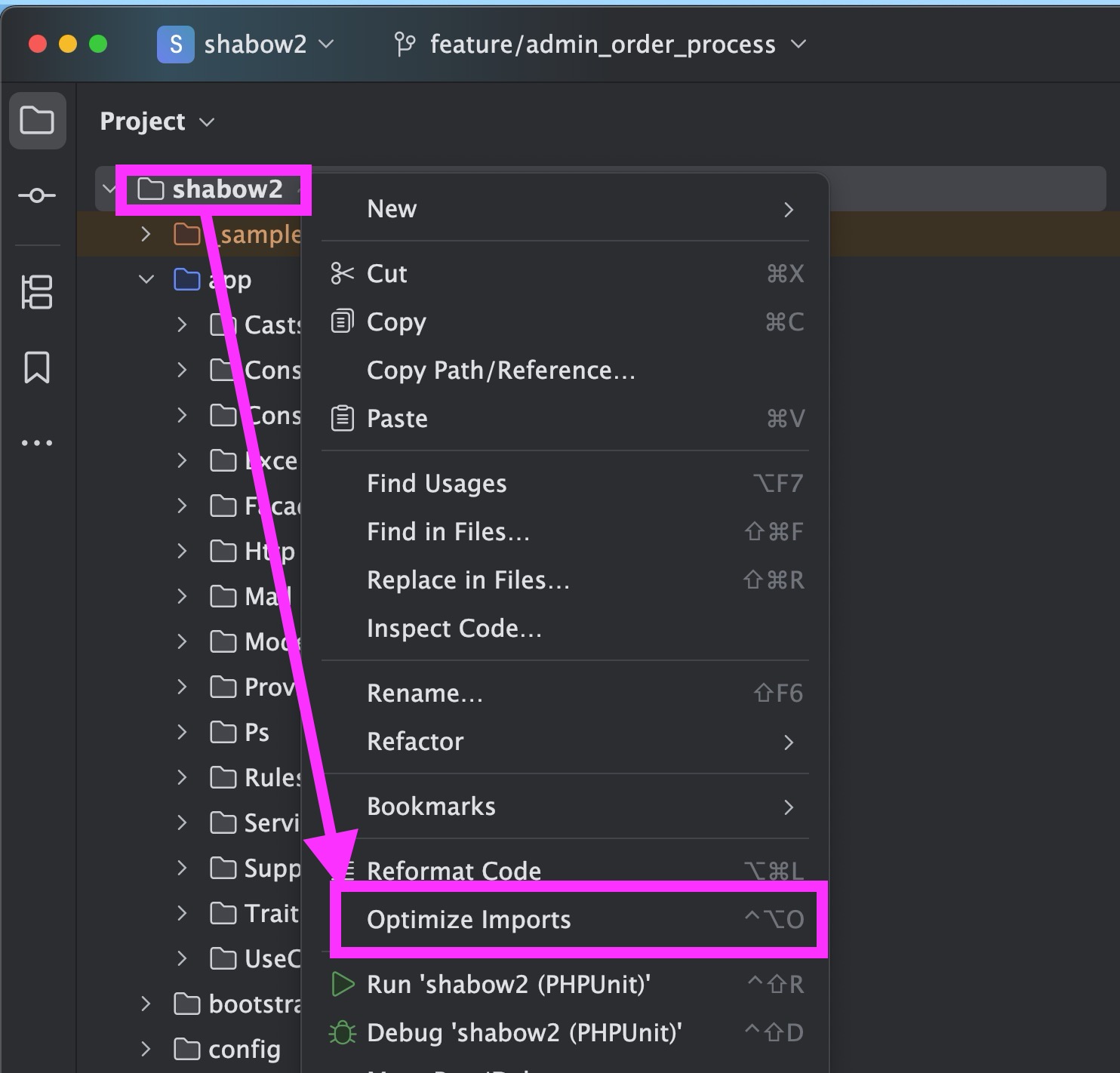
Task: Click the More tool windows ellipsis icon
Action: [37, 443]
